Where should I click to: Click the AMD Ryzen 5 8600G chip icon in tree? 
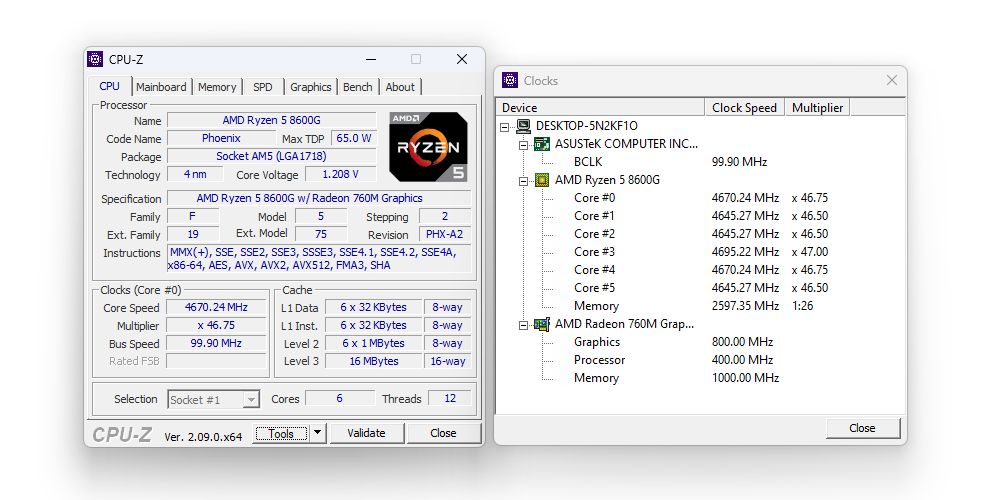pyautogui.click(x=542, y=180)
